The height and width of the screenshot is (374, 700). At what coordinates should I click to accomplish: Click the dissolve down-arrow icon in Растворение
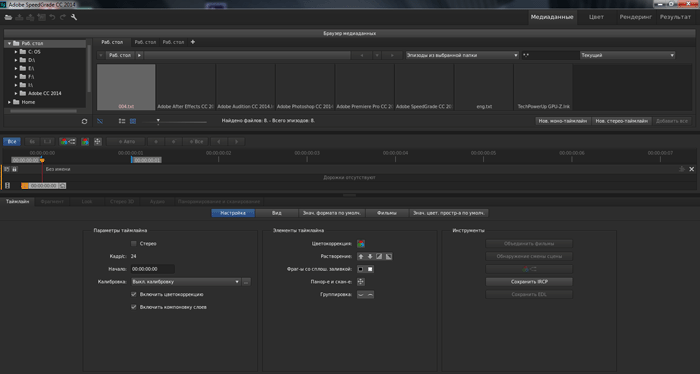(x=370, y=257)
